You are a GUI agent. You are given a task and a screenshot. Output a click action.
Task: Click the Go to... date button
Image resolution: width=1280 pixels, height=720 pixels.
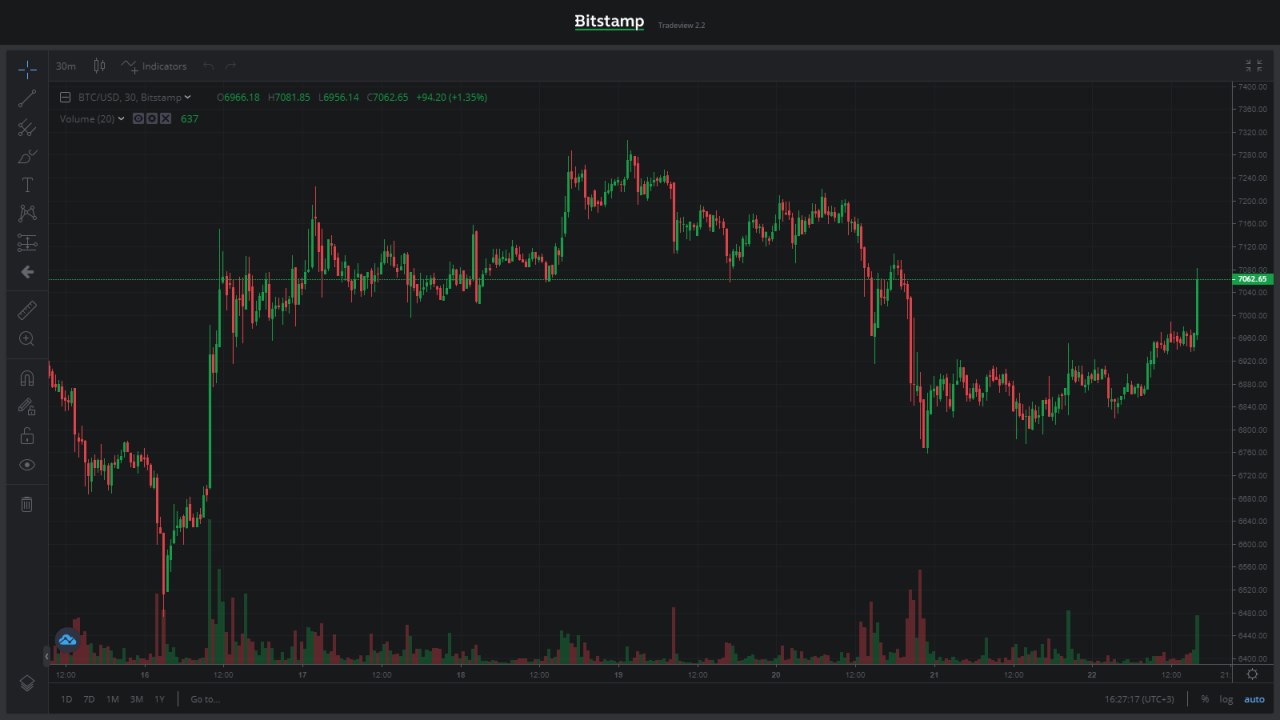205,699
